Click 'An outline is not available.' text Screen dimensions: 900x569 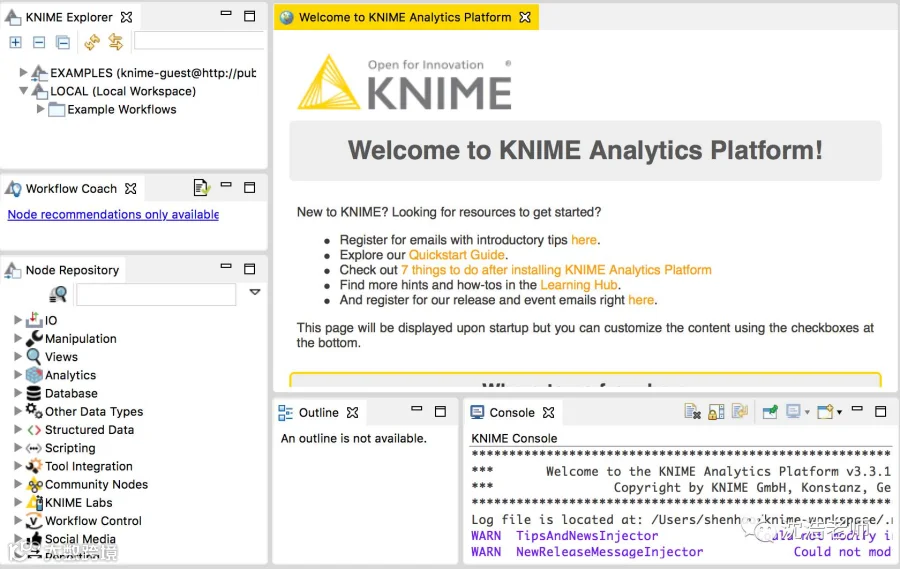(354, 438)
